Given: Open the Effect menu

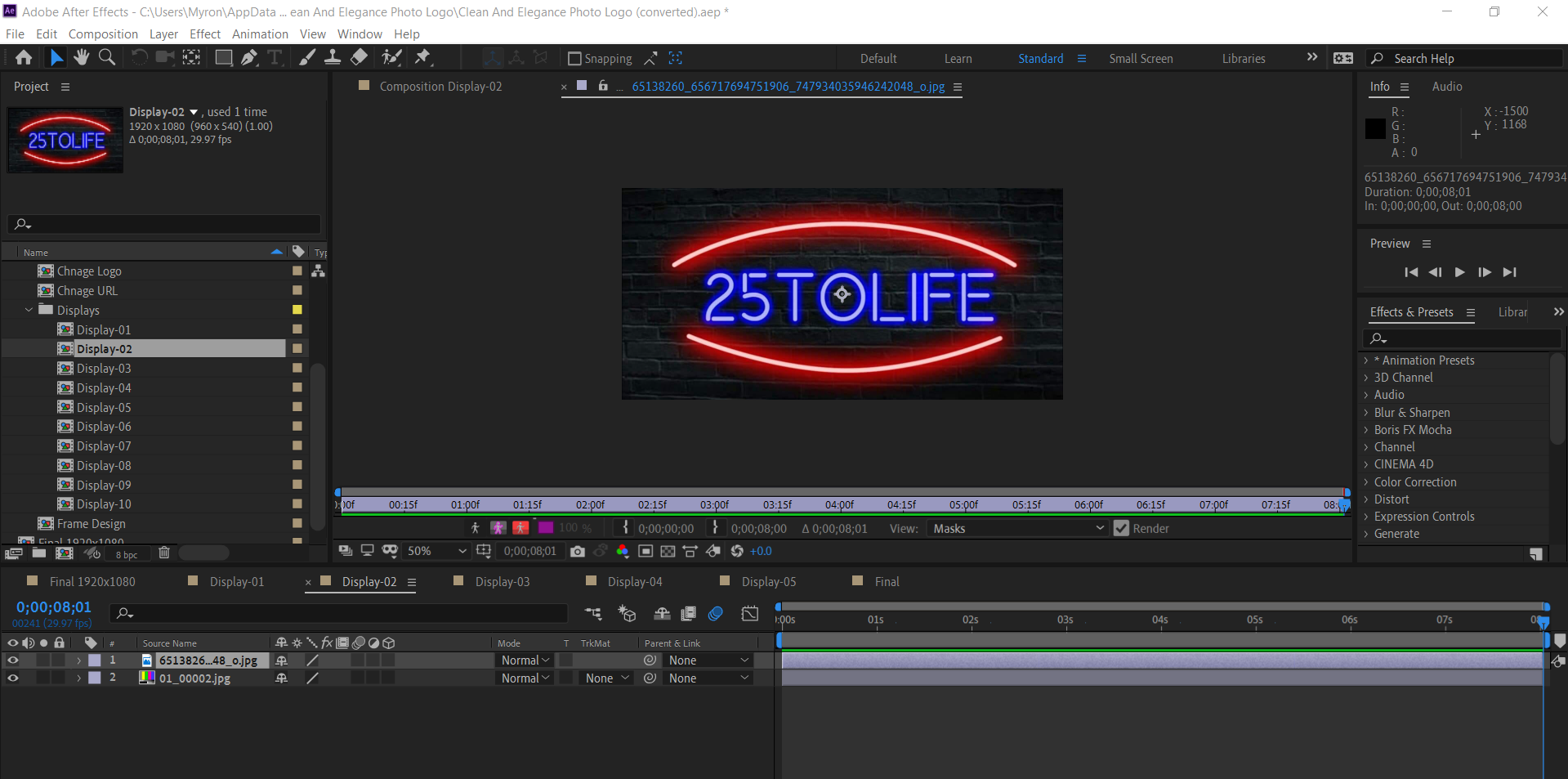Looking at the screenshot, I should tap(205, 34).
